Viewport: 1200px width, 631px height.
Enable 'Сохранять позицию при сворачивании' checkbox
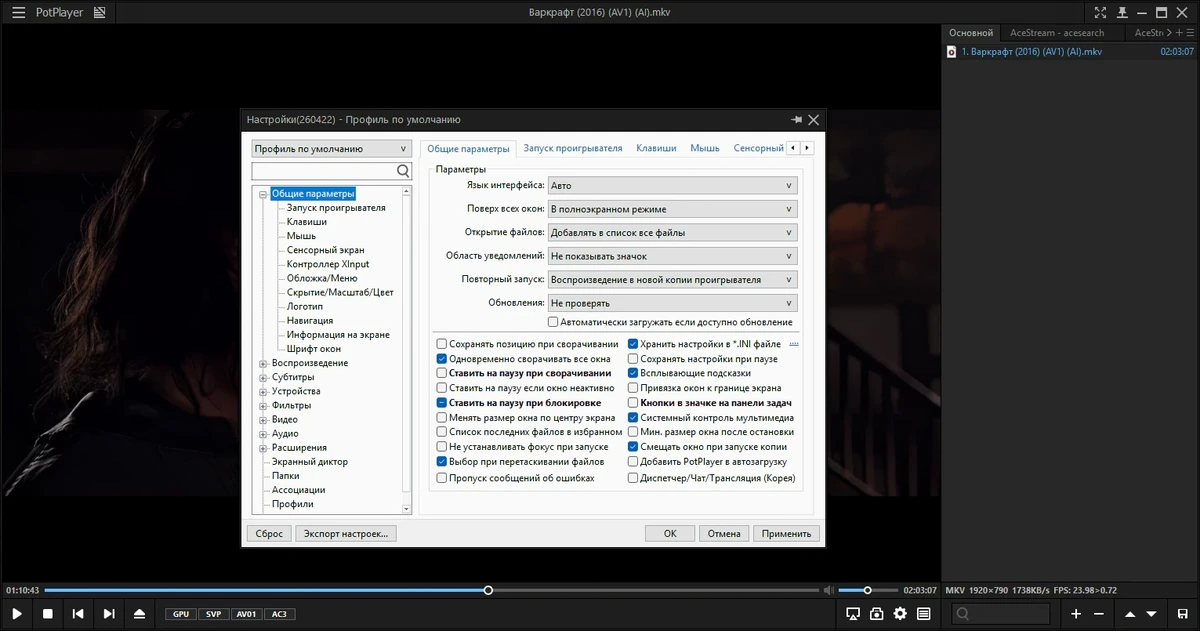tap(442, 344)
